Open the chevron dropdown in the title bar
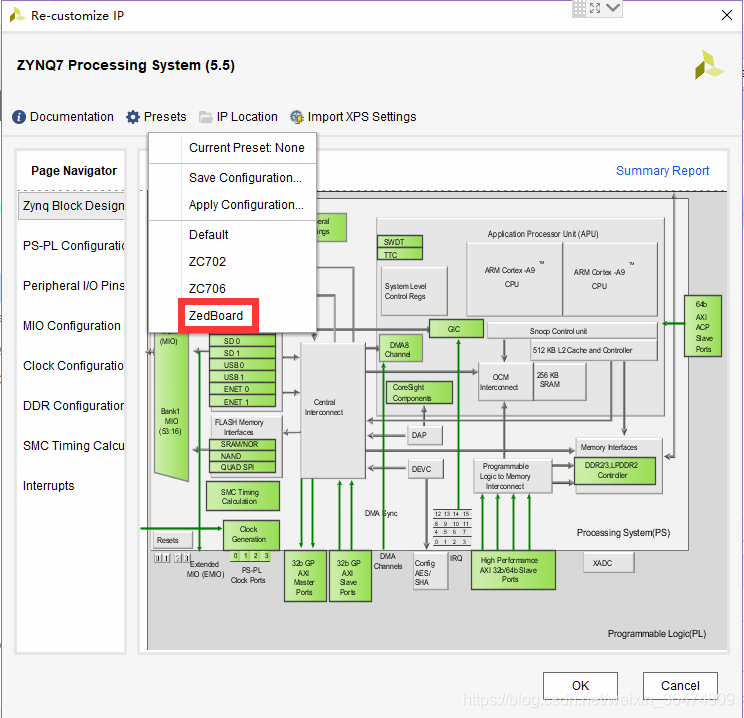744x718 pixels. tap(613, 8)
